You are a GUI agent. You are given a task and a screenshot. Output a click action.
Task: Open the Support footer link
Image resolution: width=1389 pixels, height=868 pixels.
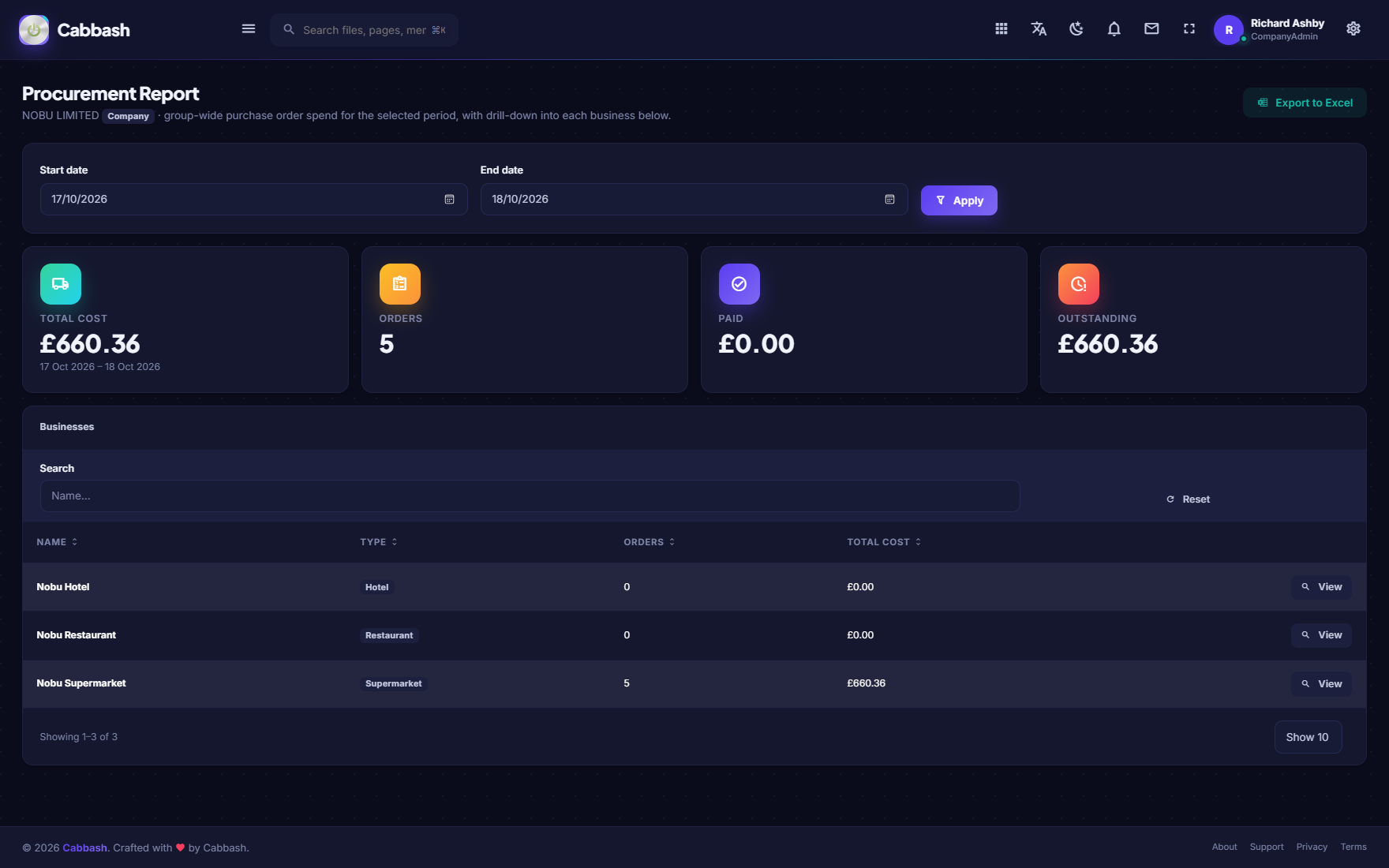pos(1267,847)
